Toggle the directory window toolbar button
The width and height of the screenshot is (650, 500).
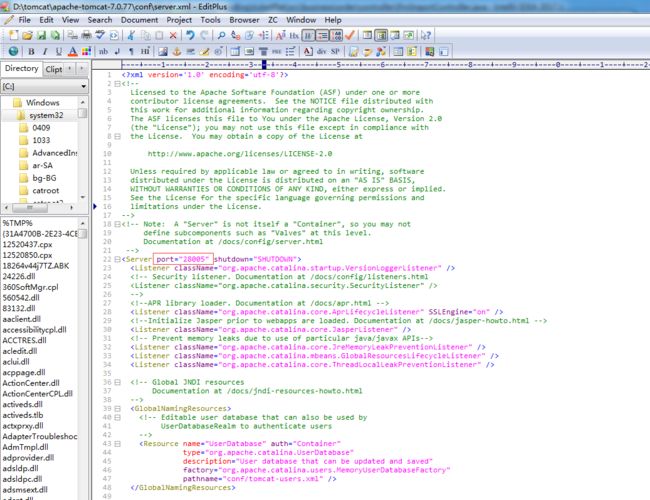click(367, 35)
